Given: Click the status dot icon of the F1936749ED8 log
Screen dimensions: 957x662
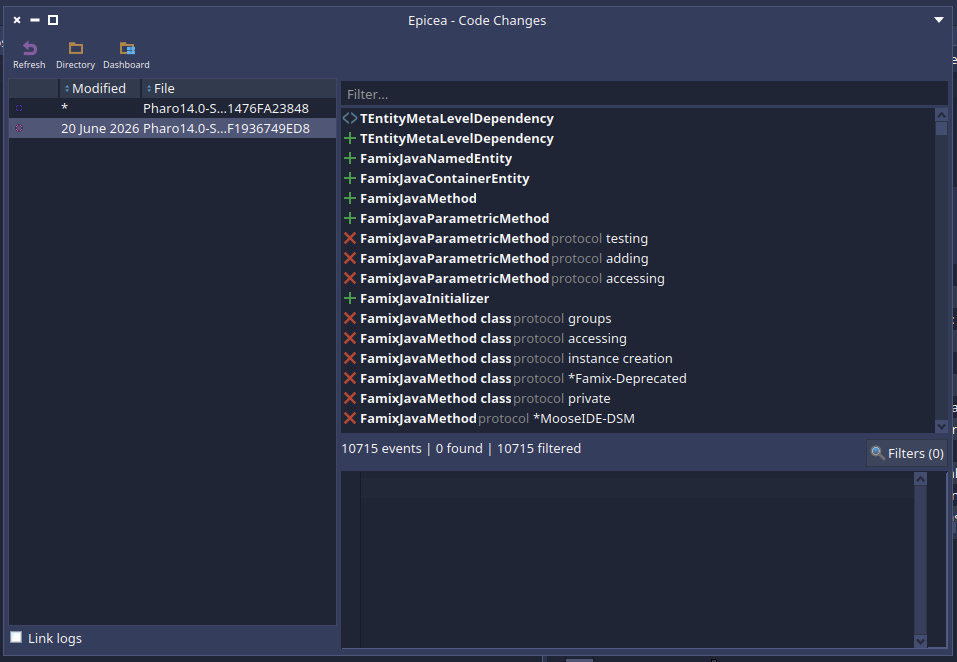Looking at the screenshot, I should (x=19, y=128).
